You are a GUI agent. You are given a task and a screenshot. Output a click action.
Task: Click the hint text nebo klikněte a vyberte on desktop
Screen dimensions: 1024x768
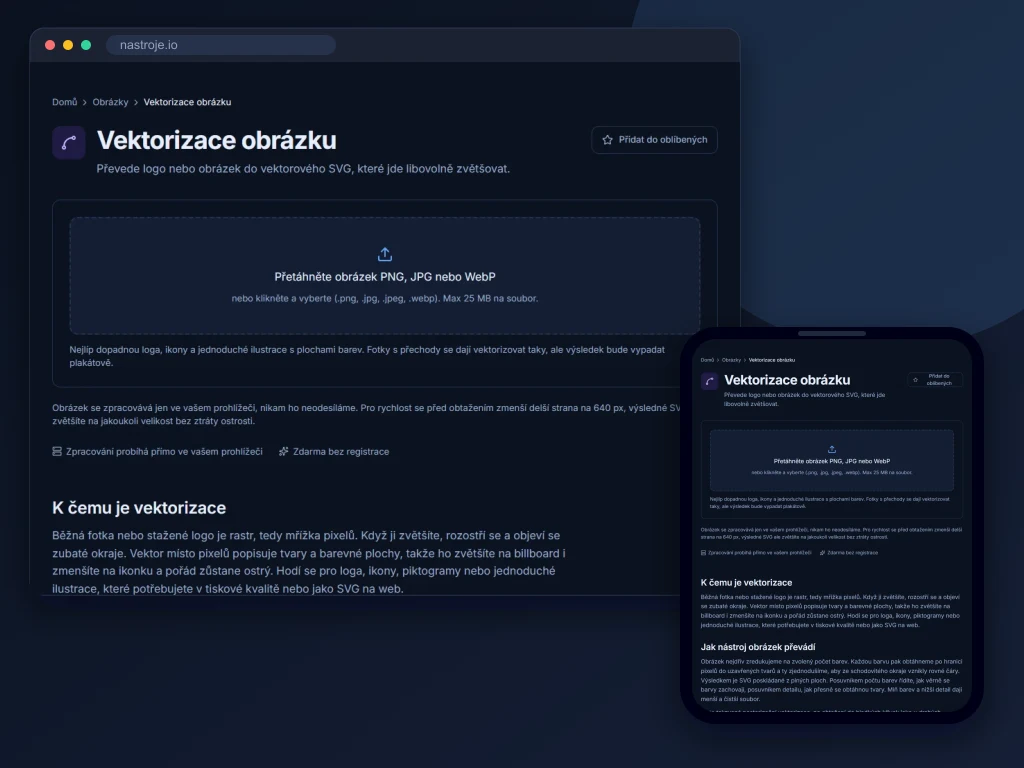pyautogui.click(x=385, y=298)
